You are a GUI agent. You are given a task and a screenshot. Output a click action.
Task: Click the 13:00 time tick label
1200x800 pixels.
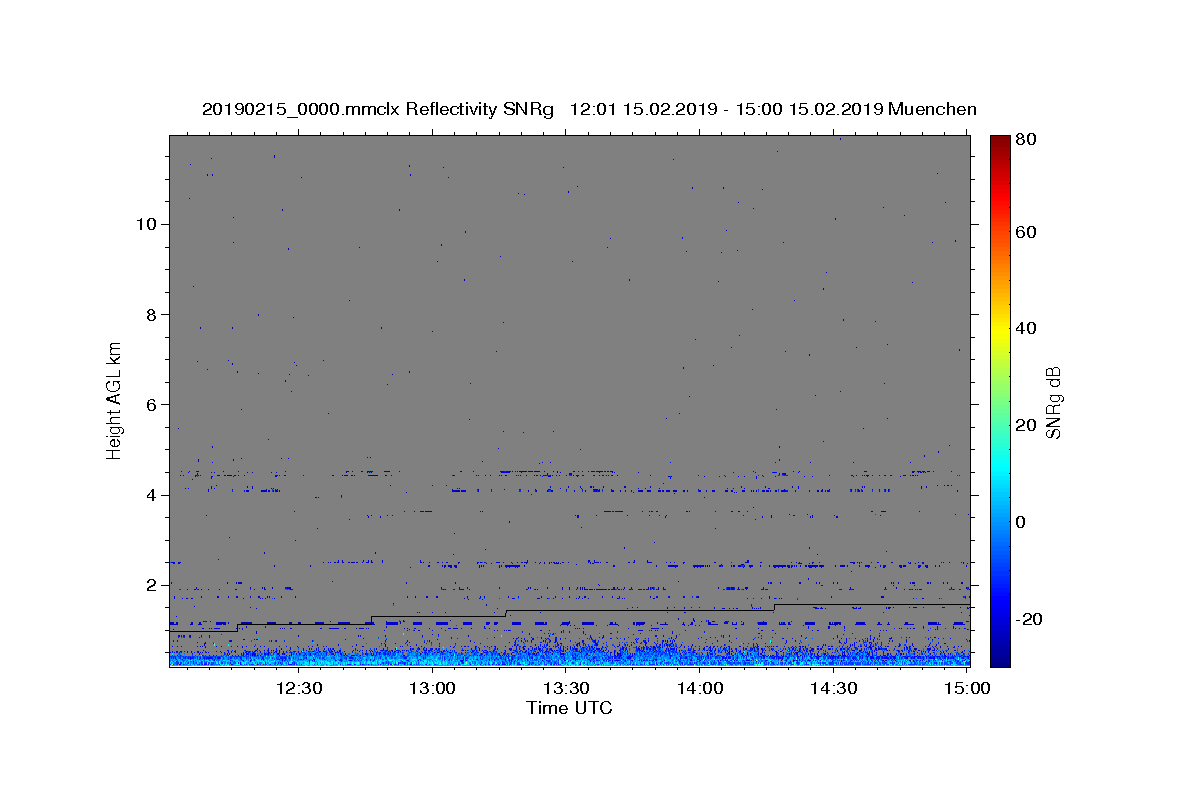tap(434, 688)
